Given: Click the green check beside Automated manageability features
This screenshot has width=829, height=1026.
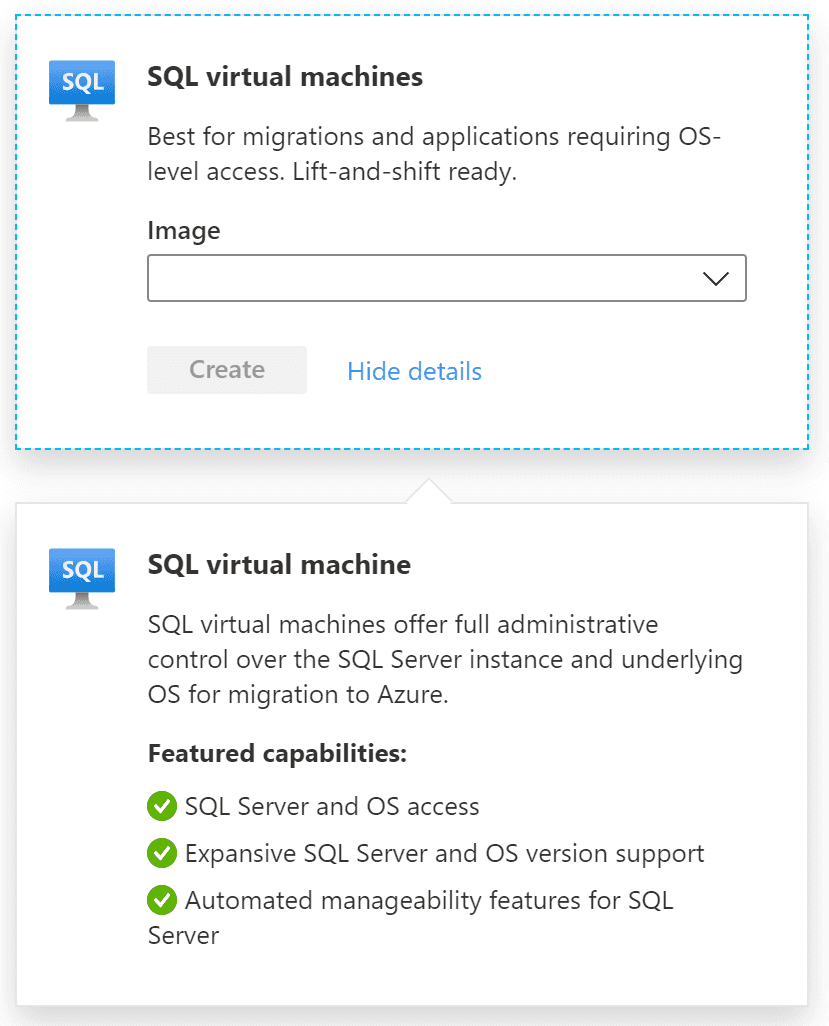Looking at the screenshot, I should 162,900.
